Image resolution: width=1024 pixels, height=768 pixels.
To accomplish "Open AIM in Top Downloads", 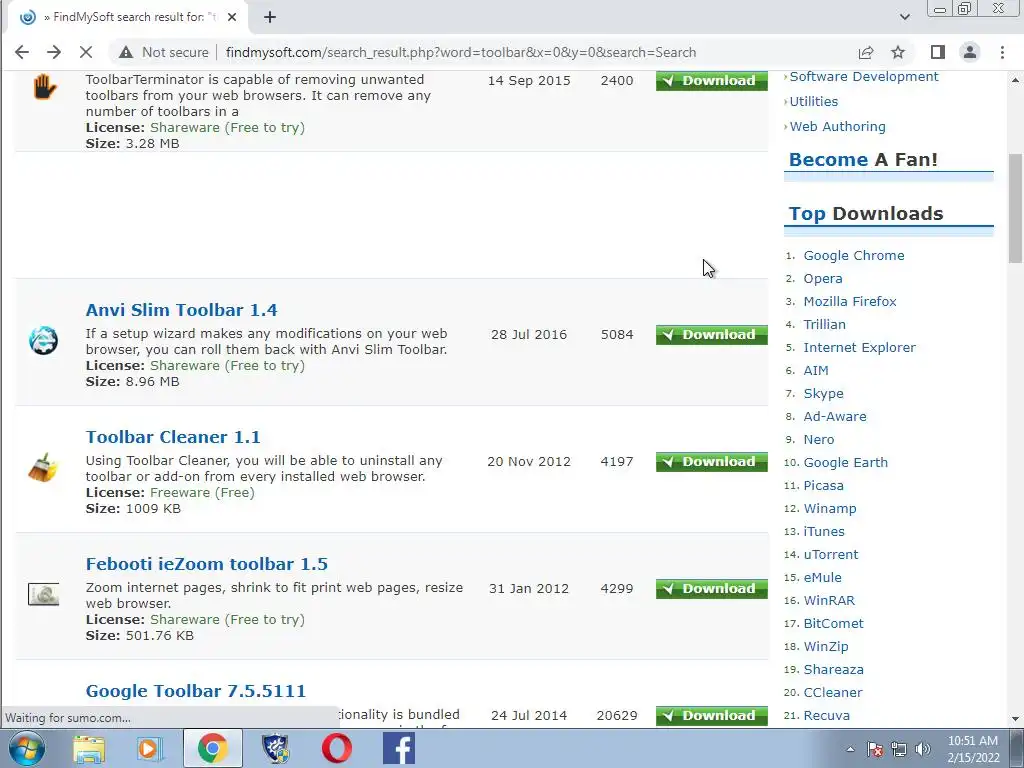I will click(816, 370).
